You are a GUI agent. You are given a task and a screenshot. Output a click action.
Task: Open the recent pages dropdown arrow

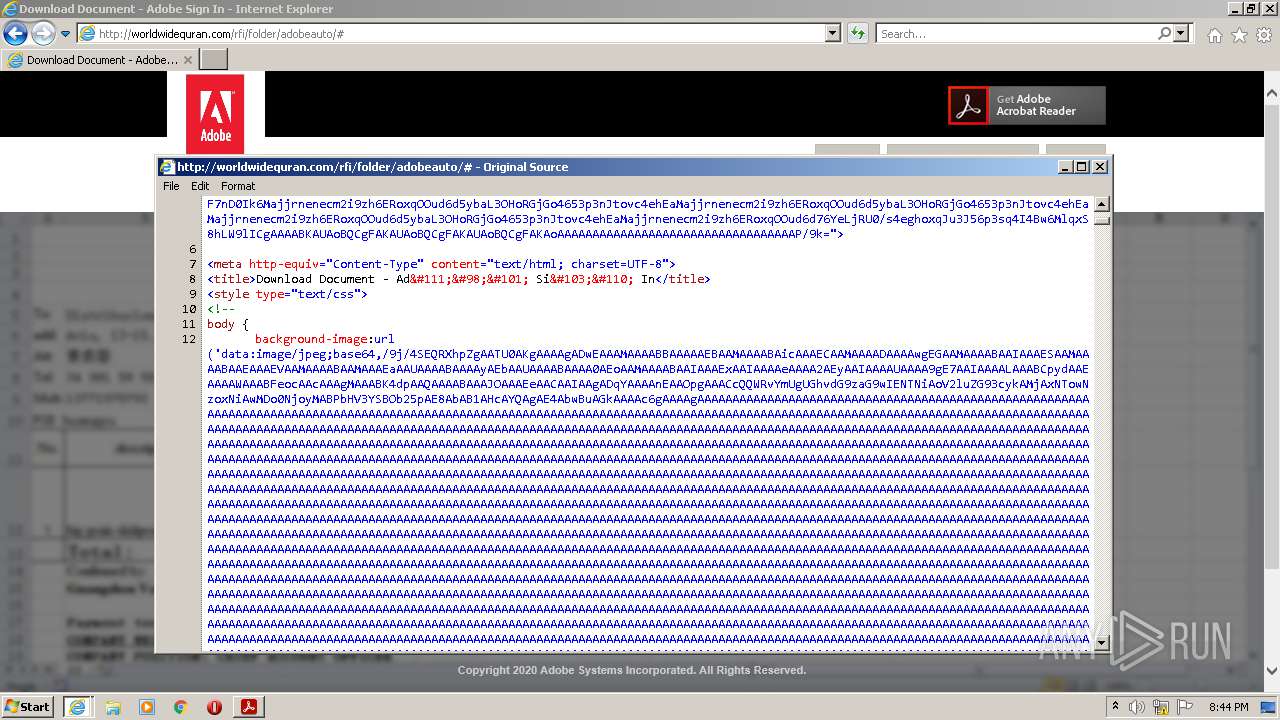click(x=66, y=34)
